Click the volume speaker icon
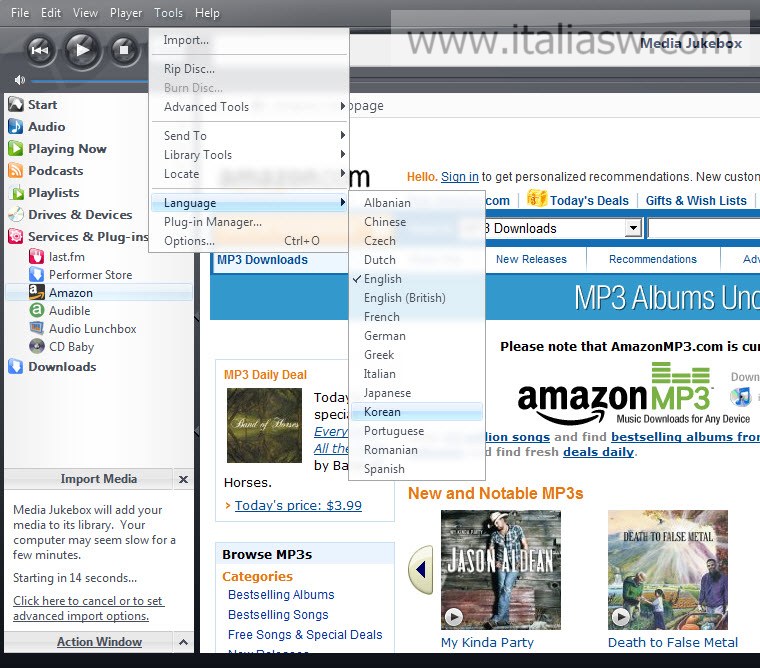This screenshot has width=760, height=668. pos(18,80)
